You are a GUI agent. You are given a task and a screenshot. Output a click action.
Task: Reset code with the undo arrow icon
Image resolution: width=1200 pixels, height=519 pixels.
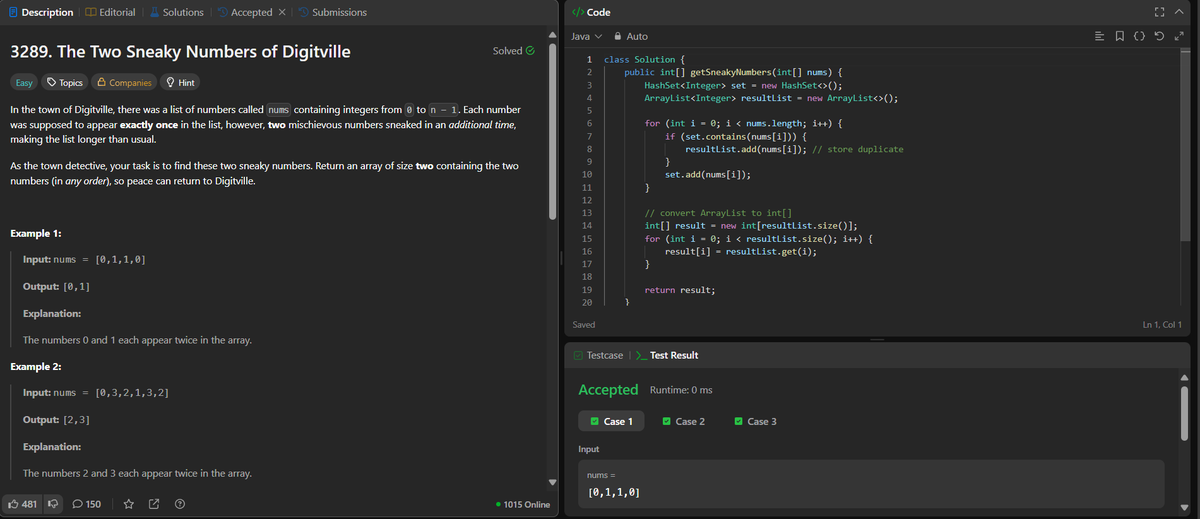(1158, 36)
